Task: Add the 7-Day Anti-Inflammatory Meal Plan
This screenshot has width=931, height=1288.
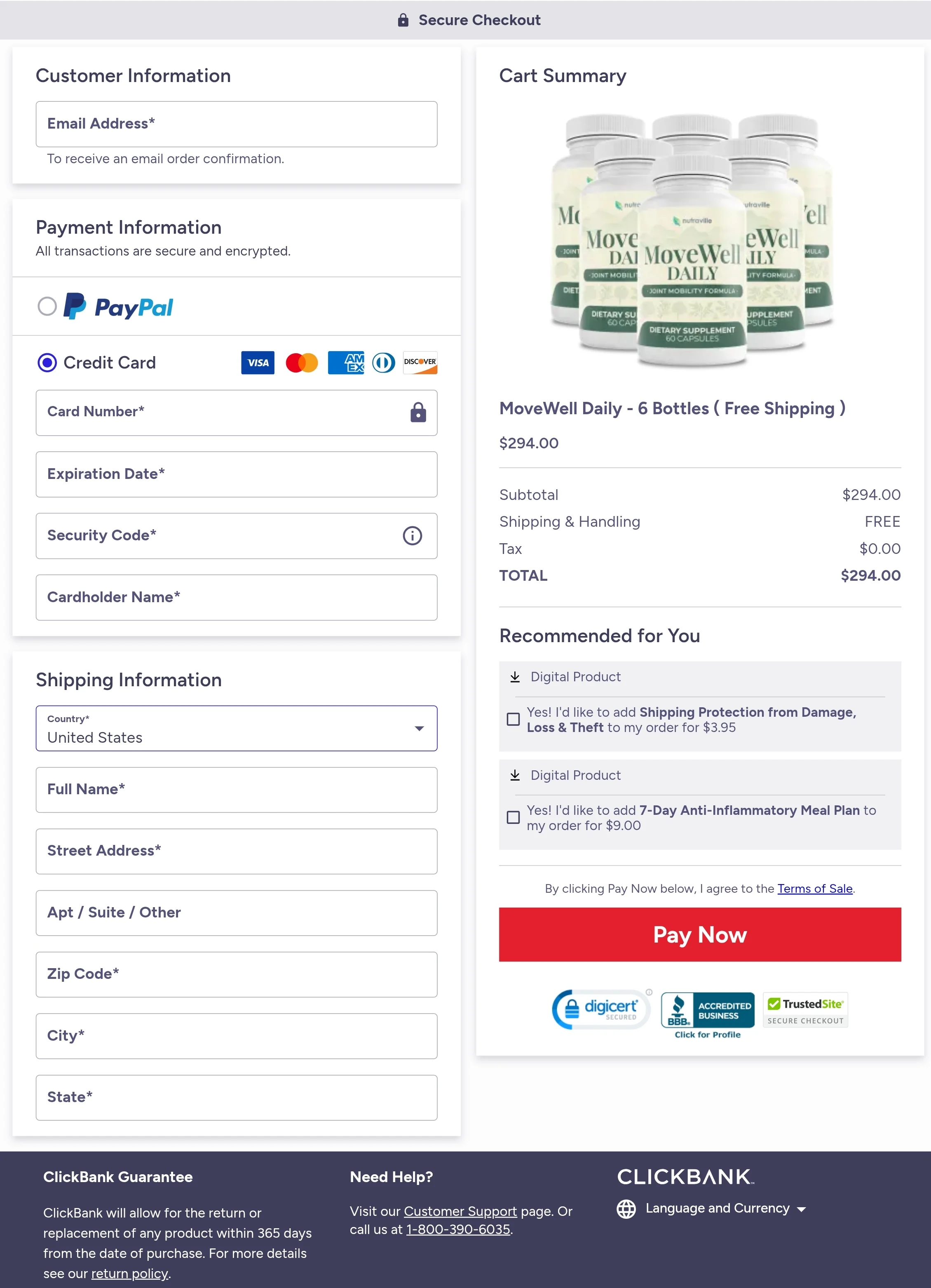Action: pyautogui.click(x=513, y=818)
